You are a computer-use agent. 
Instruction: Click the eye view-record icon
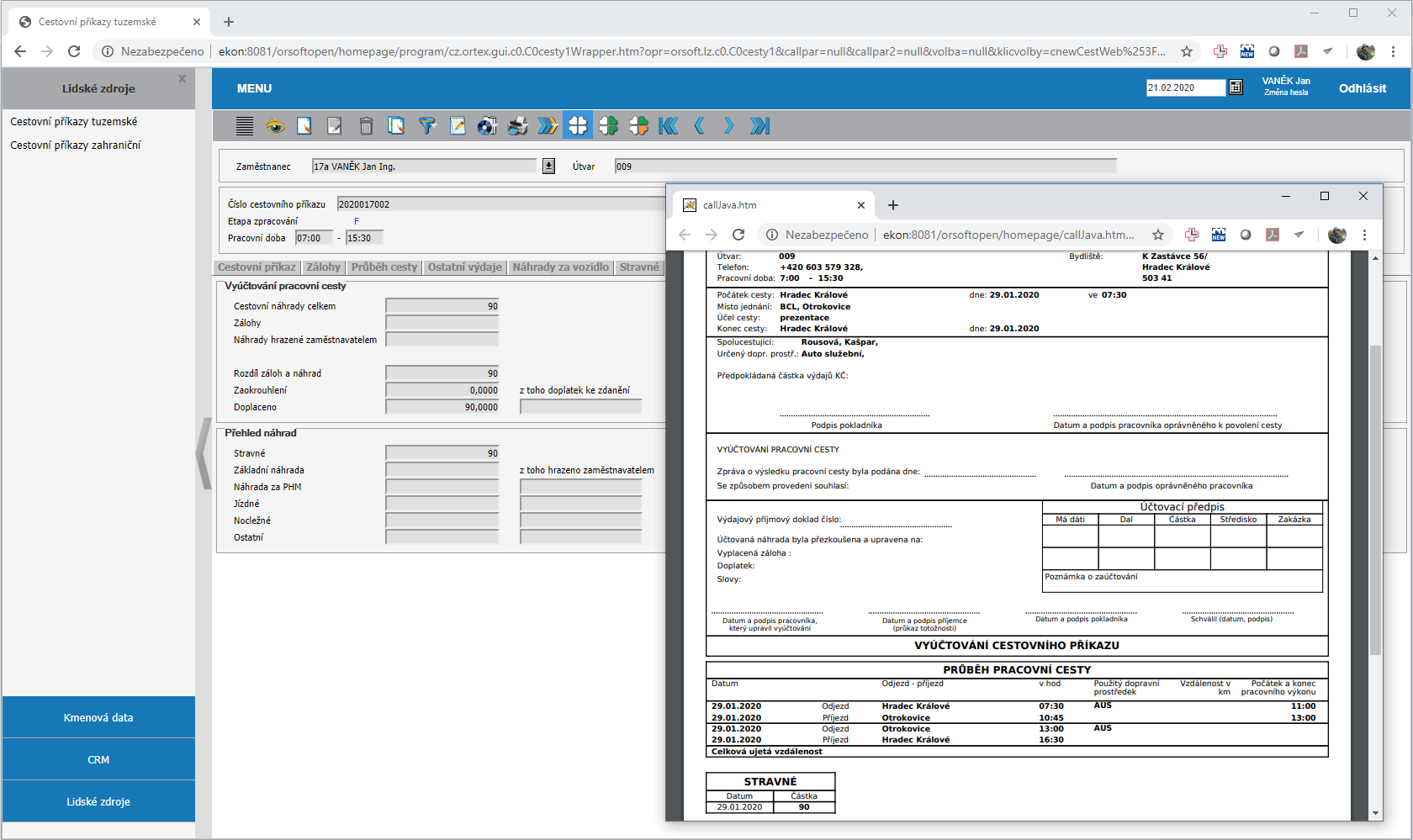[275, 126]
